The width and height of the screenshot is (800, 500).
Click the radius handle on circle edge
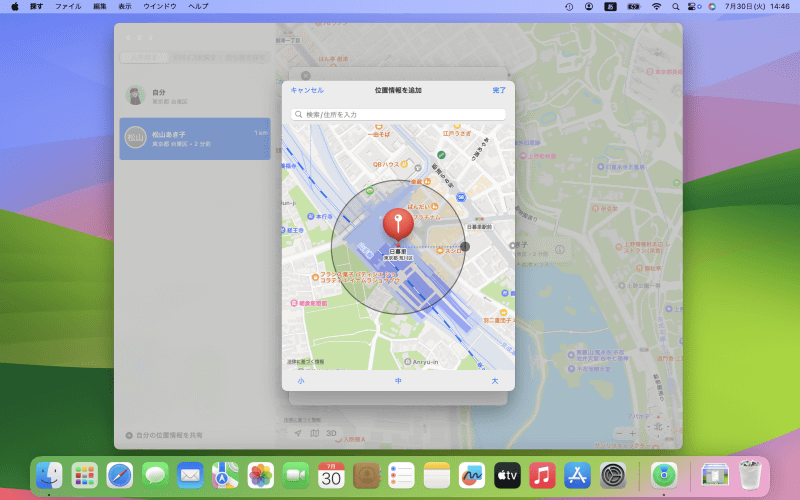[x=465, y=246]
